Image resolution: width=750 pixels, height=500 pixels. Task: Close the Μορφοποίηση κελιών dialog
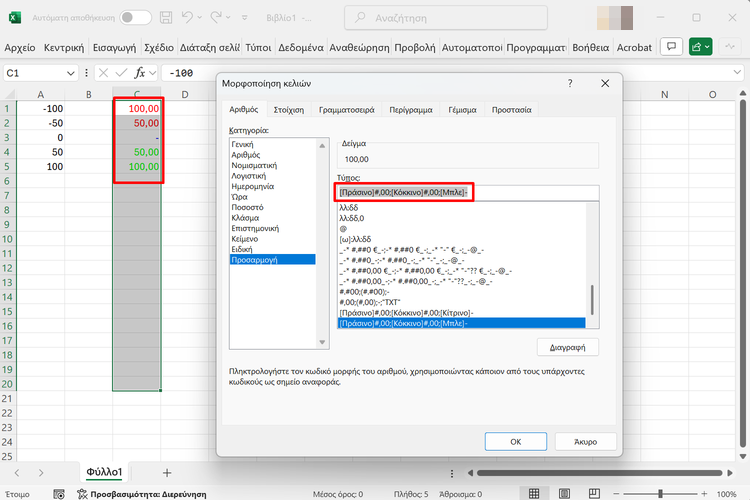click(x=605, y=83)
